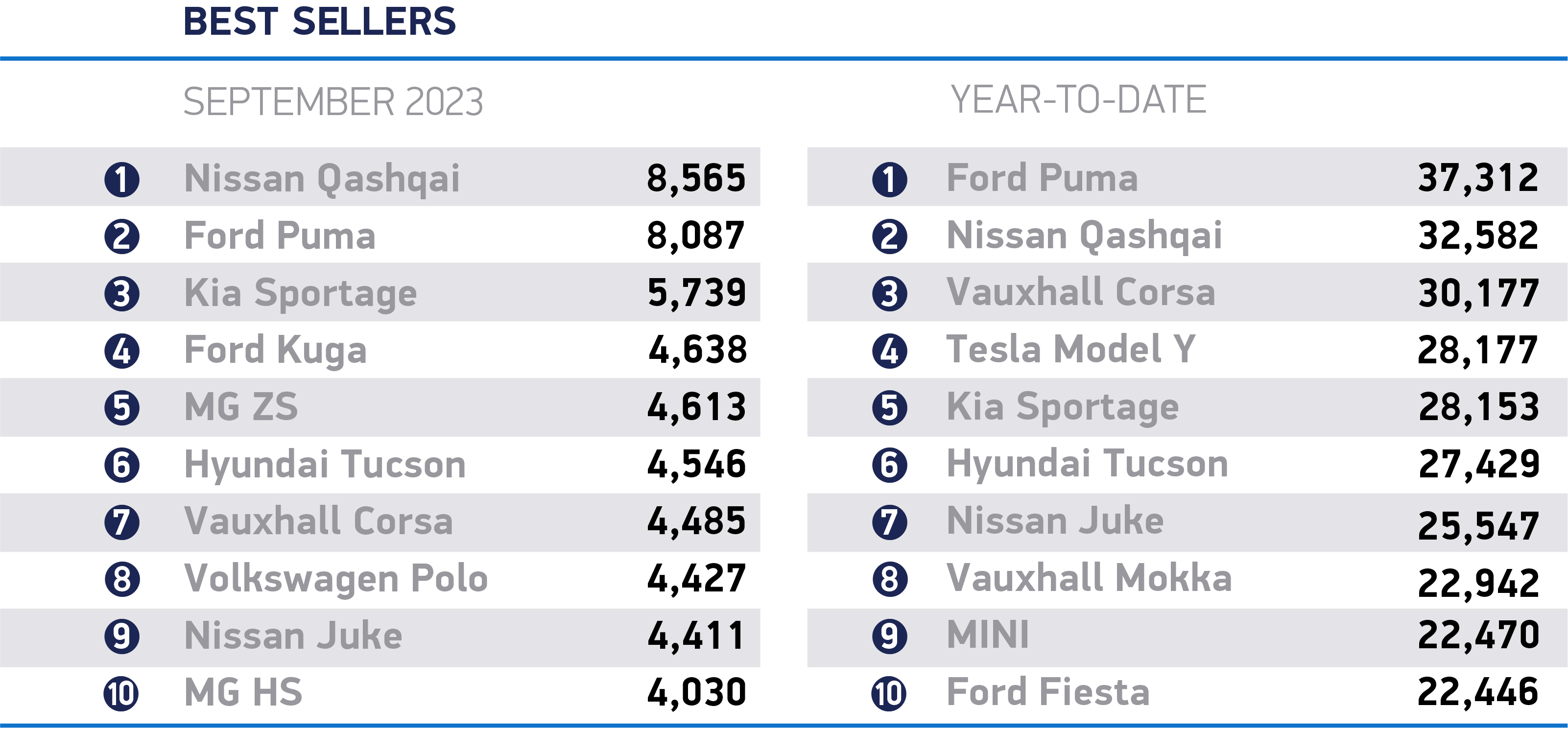
Task: Click the 22,446 Ford Fiesta figure
Action: point(1478,692)
